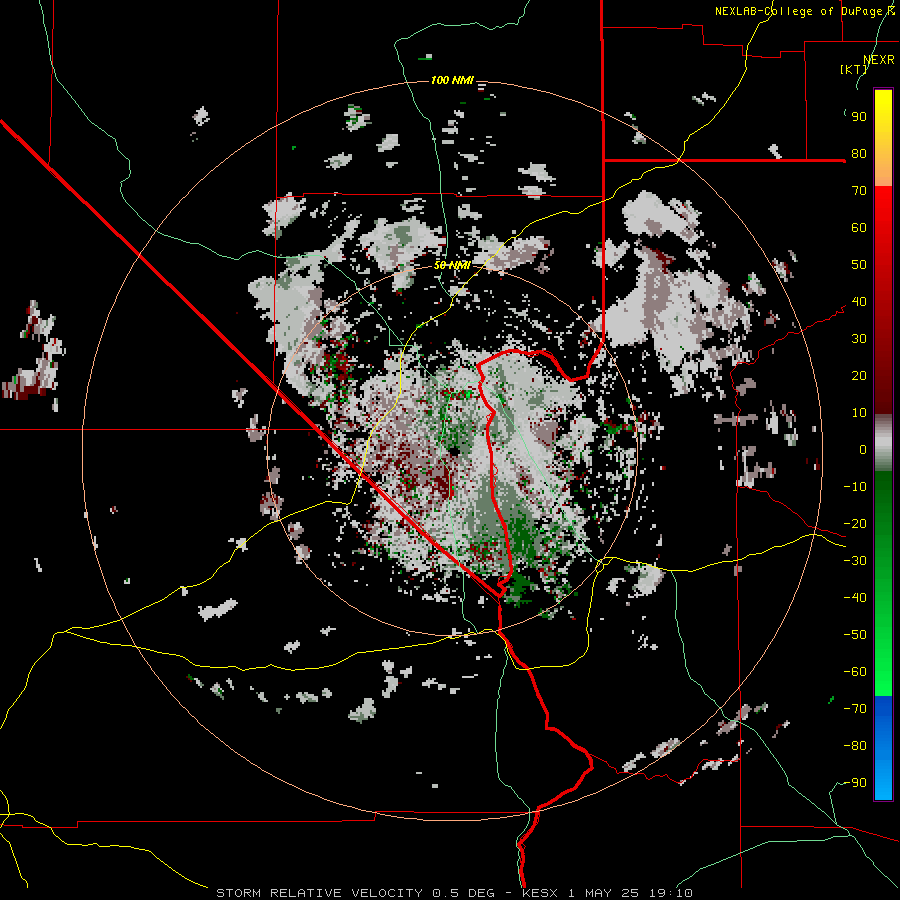Select the 50 NMI range ring label
The width and height of the screenshot is (900, 900).
452,265
